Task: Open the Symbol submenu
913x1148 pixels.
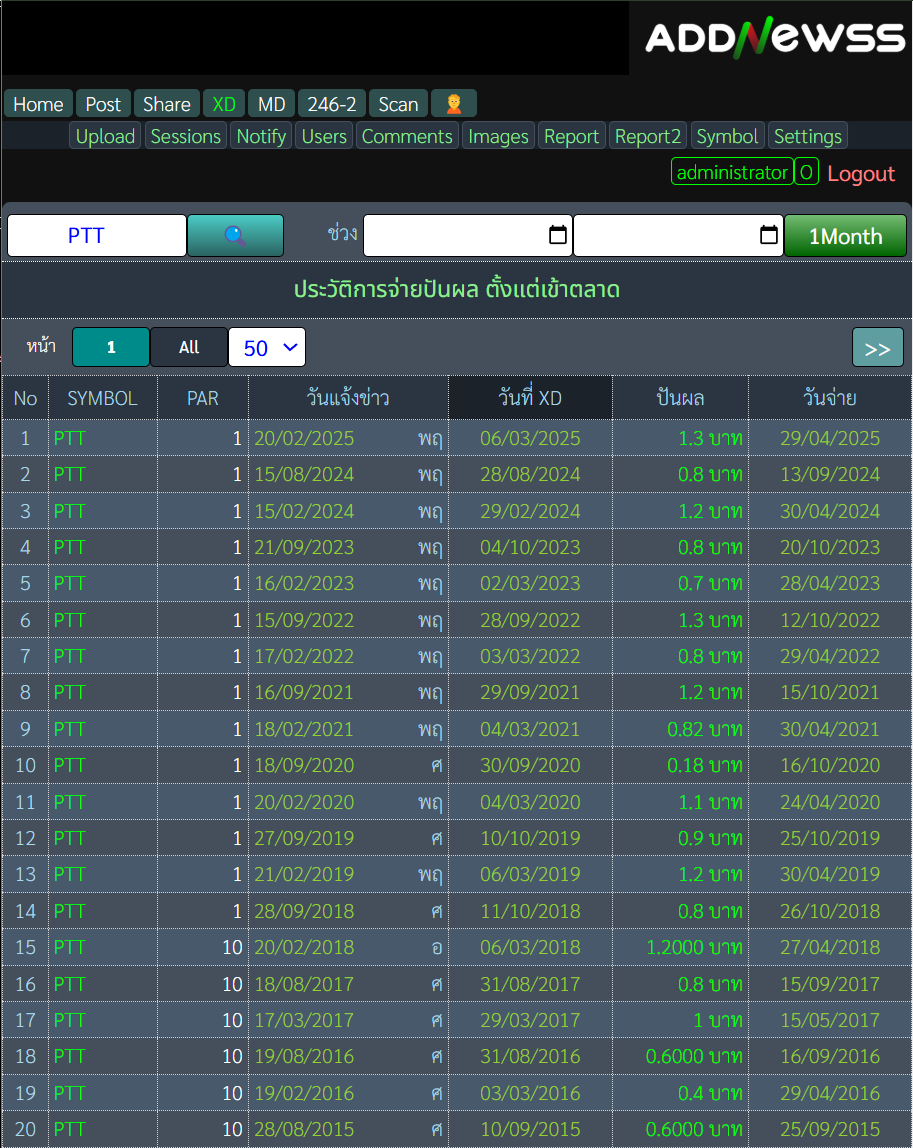Action: click(x=728, y=136)
